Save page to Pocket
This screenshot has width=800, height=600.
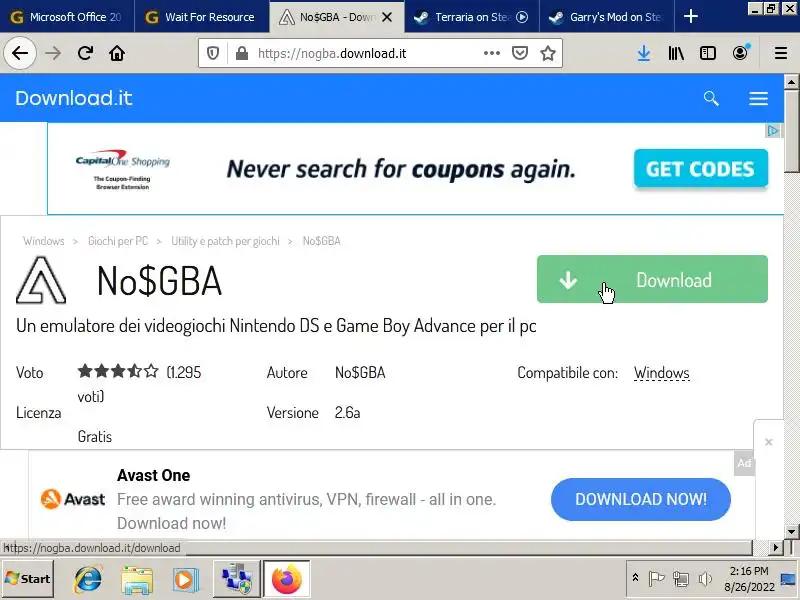(520, 53)
